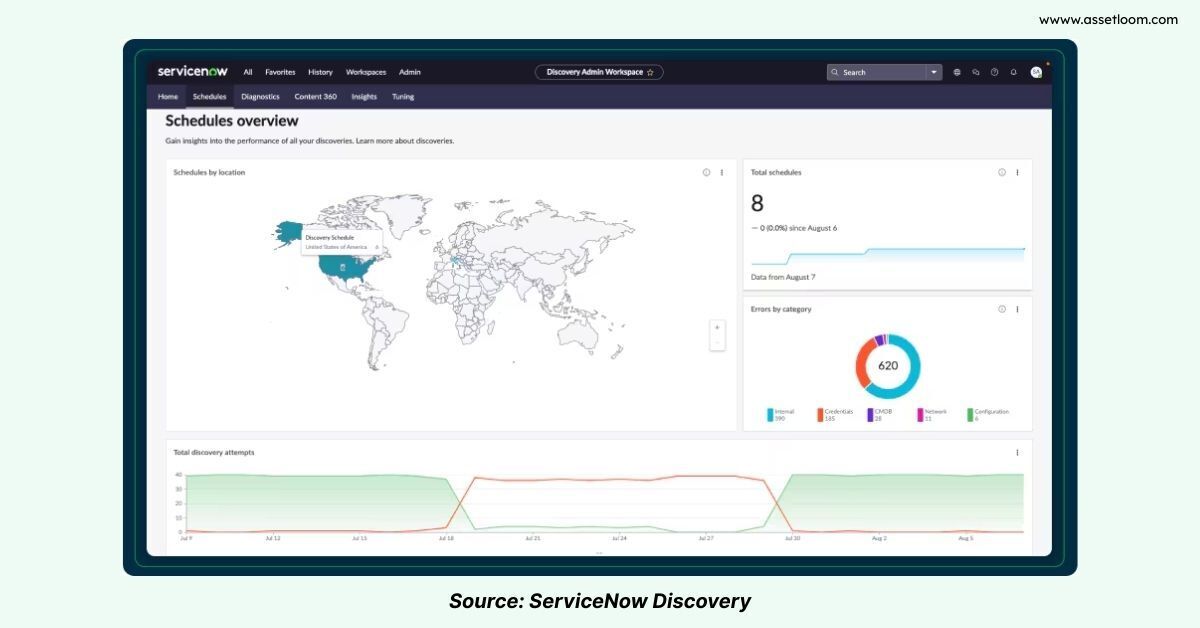Switch to the Content 360 tab
The width and height of the screenshot is (1200, 628).
pos(315,97)
